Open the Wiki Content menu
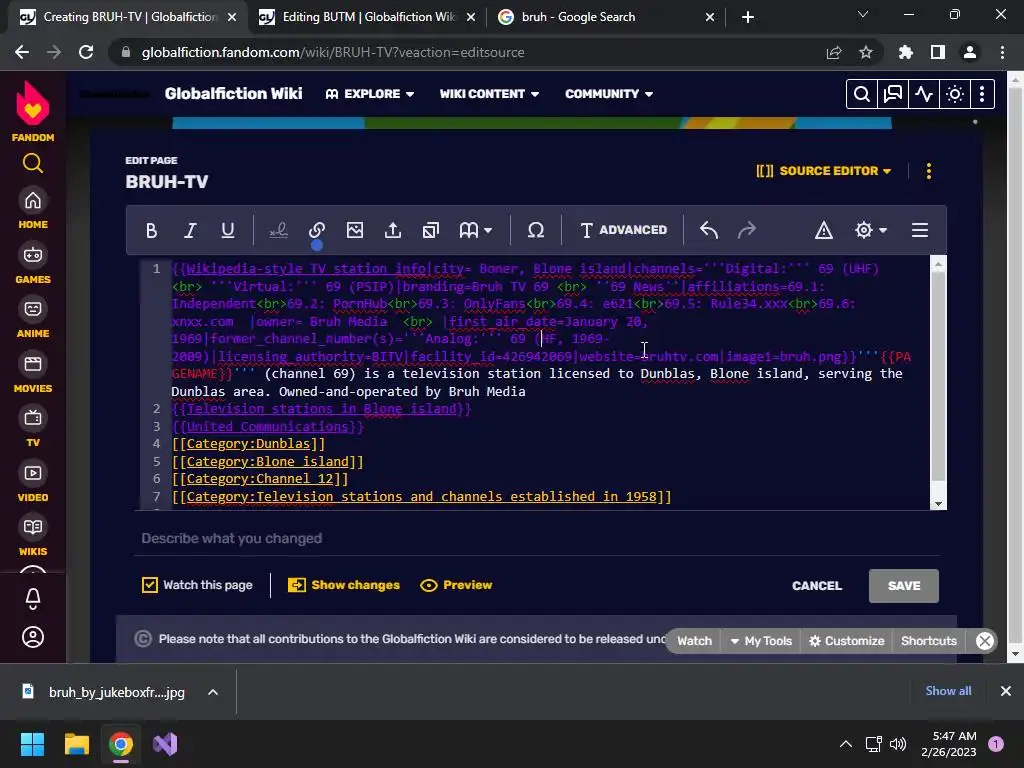 coord(489,94)
